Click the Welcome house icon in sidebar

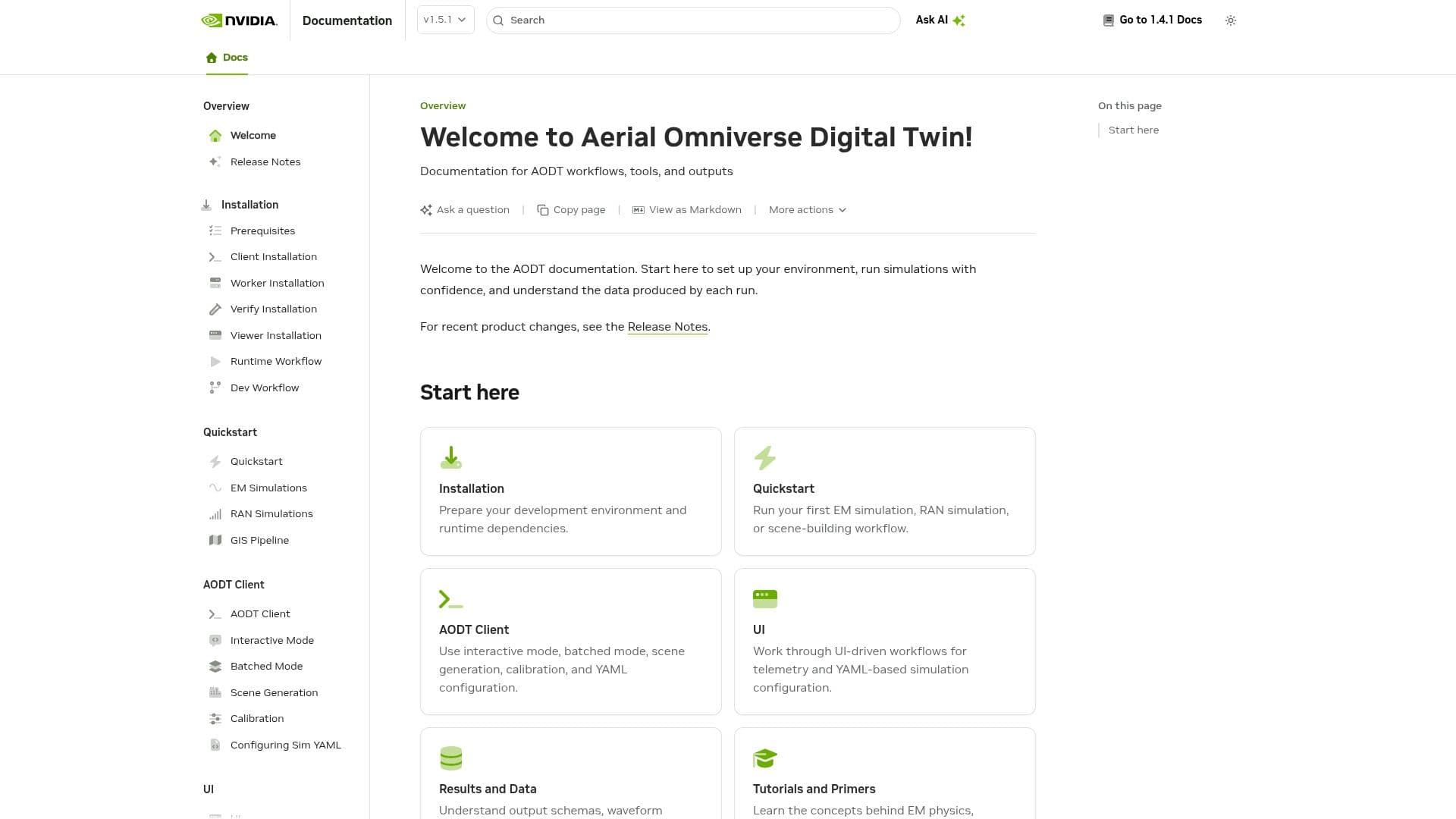tap(215, 136)
